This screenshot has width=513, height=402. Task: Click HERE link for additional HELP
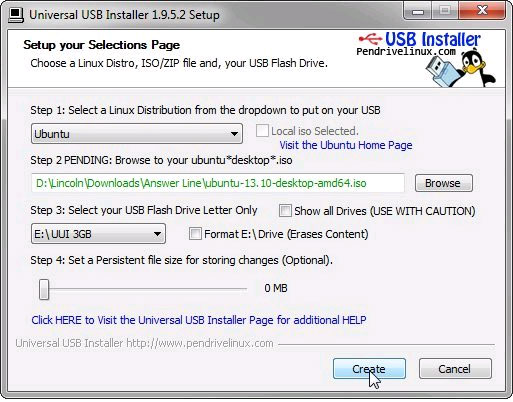(x=199, y=320)
